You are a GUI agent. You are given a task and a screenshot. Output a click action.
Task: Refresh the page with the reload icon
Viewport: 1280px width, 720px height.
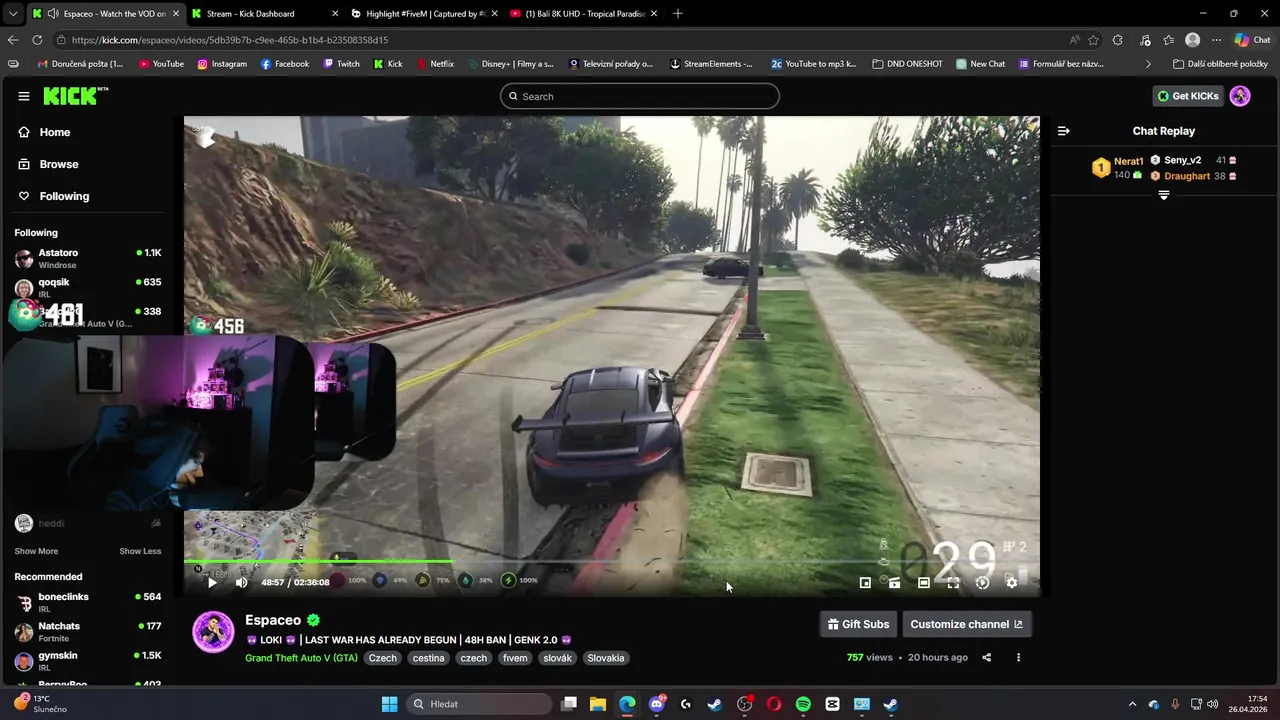tap(37, 40)
